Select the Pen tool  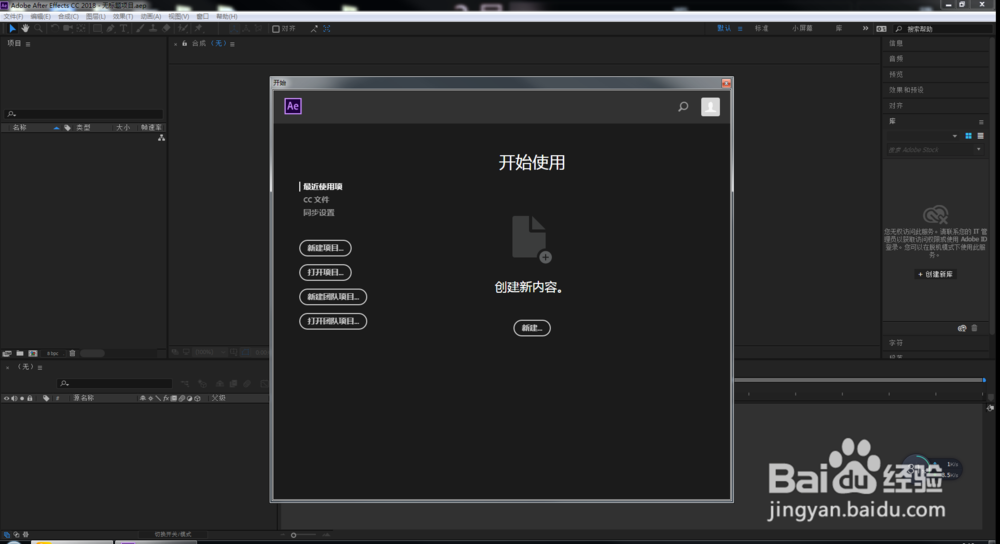coord(110,29)
